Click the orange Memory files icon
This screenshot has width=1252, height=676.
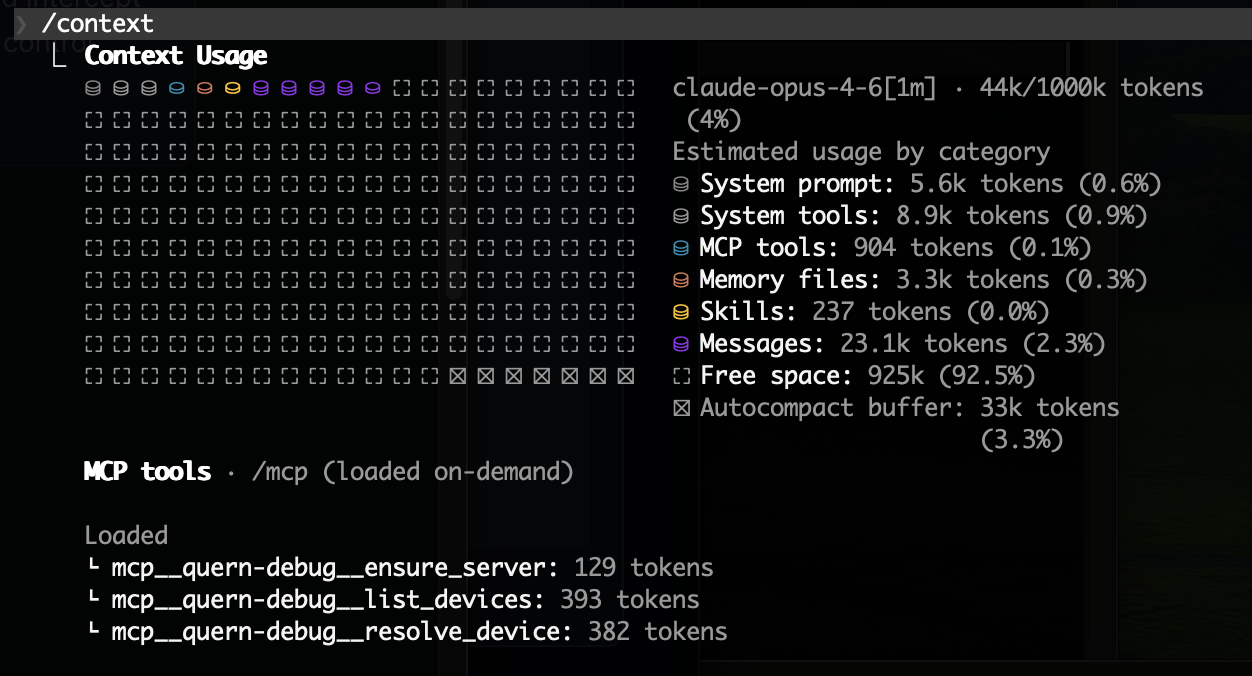pyautogui.click(x=682, y=279)
